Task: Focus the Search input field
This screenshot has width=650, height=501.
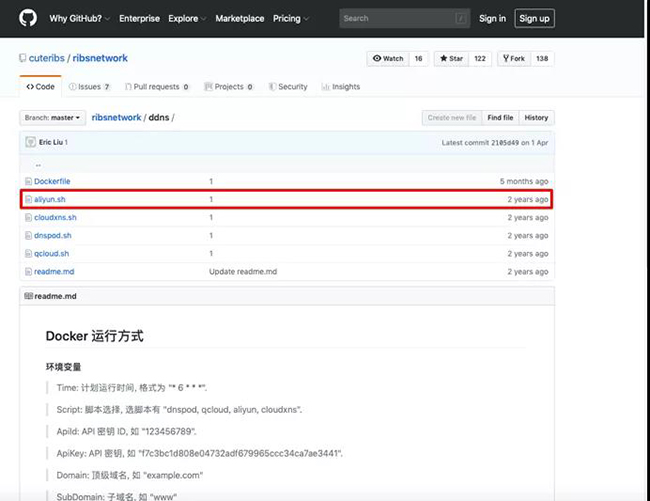Action: tap(405, 18)
